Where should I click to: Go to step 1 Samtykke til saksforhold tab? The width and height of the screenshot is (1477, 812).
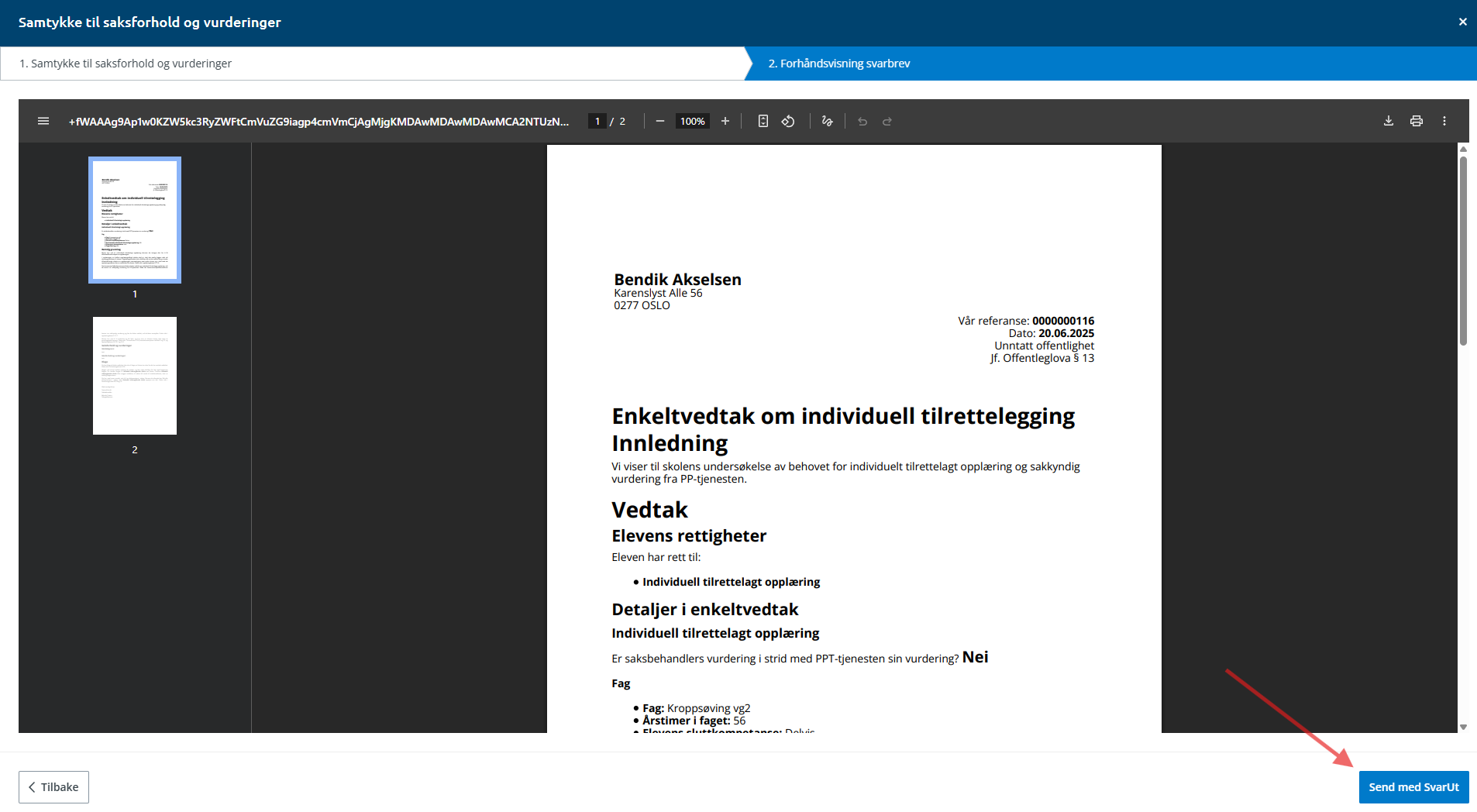click(x=372, y=64)
